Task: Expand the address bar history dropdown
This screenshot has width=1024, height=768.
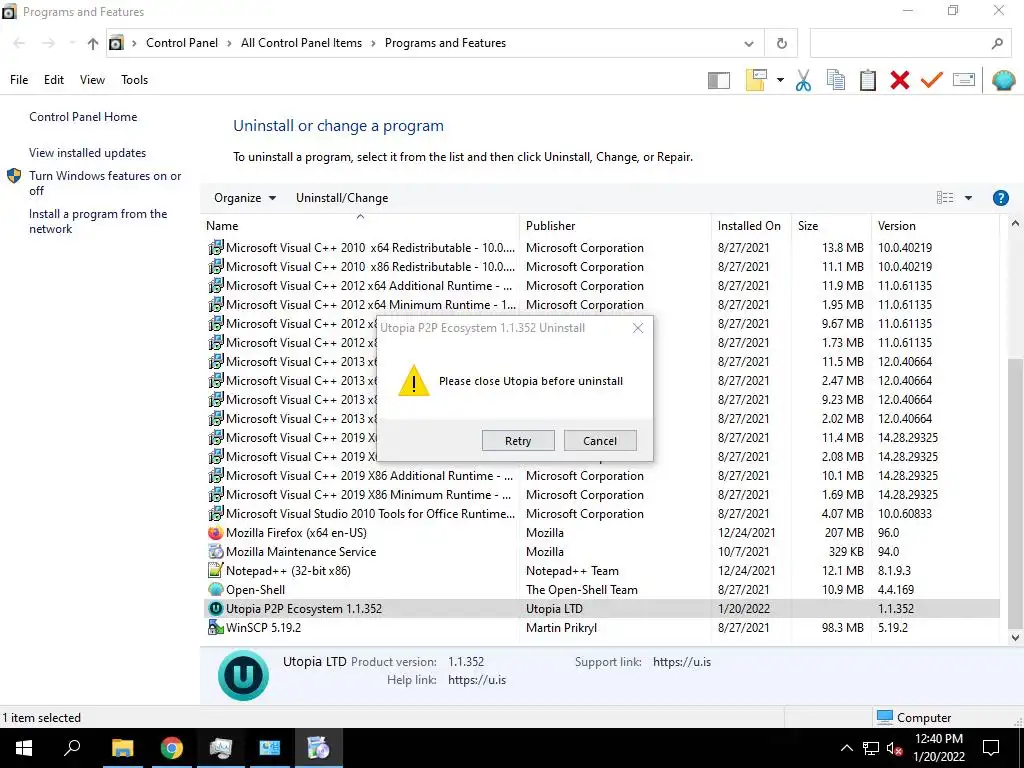Action: [x=749, y=44]
